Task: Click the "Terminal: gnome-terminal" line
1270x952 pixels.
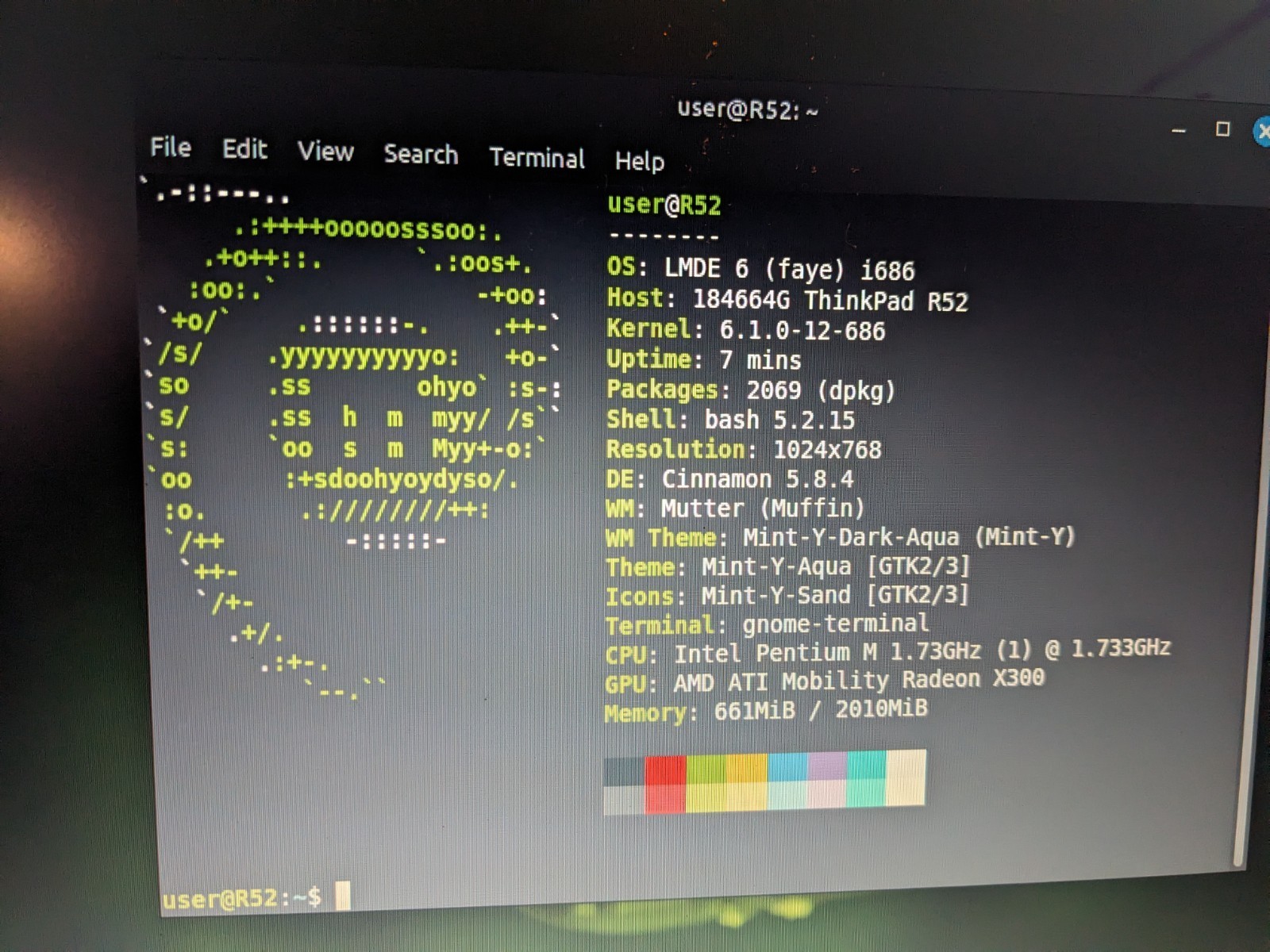Action: click(767, 624)
